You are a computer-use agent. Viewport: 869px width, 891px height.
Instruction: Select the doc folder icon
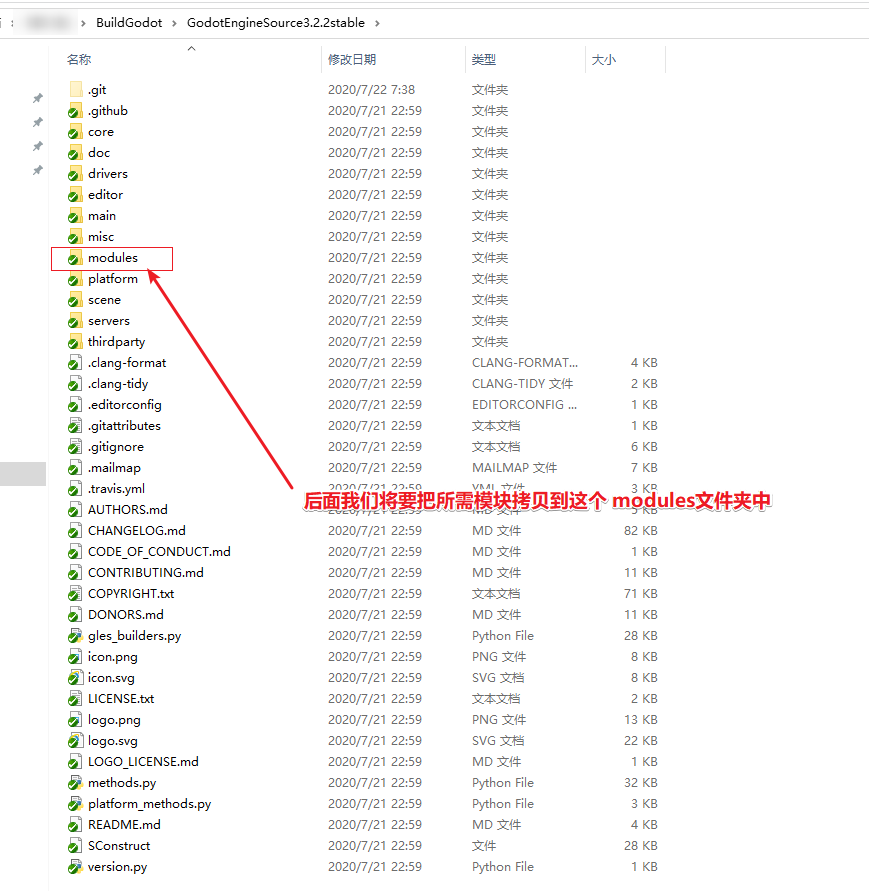(x=75, y=152)
